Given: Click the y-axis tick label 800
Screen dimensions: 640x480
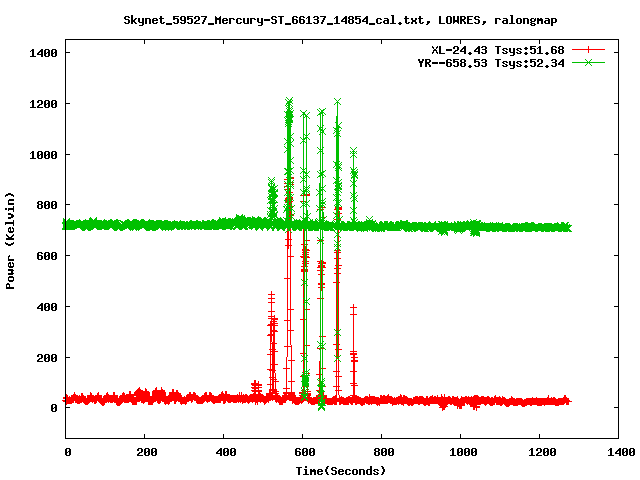Looking at the screenshot, I should pos(47,205).
